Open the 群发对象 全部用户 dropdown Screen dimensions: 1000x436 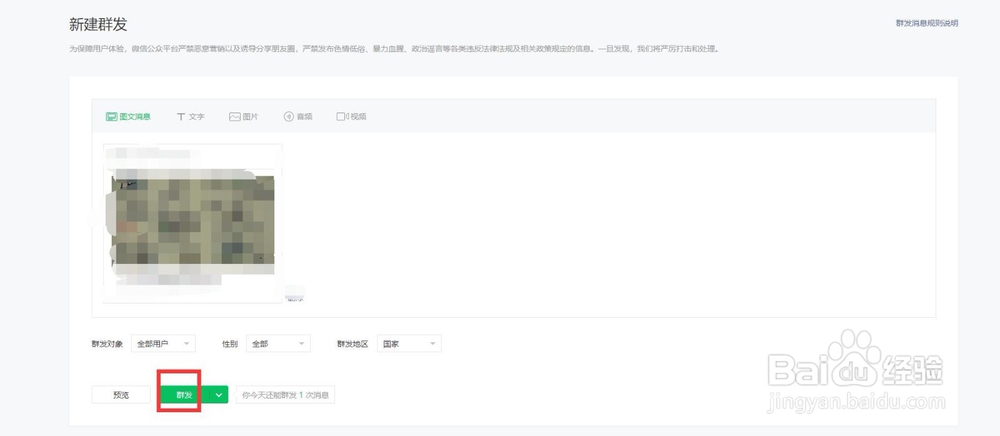point(163,344)
